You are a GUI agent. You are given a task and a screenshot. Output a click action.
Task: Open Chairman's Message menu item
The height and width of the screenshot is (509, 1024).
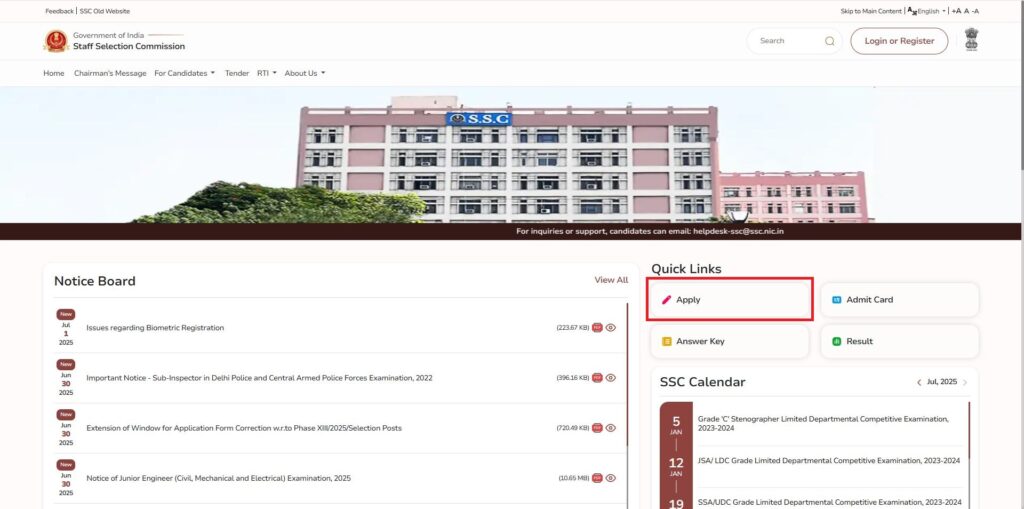tap(110, 73)
